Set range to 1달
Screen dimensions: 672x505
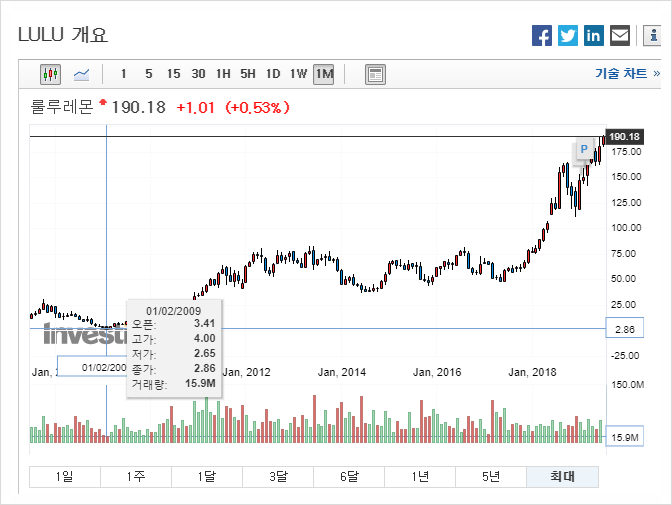tap(207, 477)
